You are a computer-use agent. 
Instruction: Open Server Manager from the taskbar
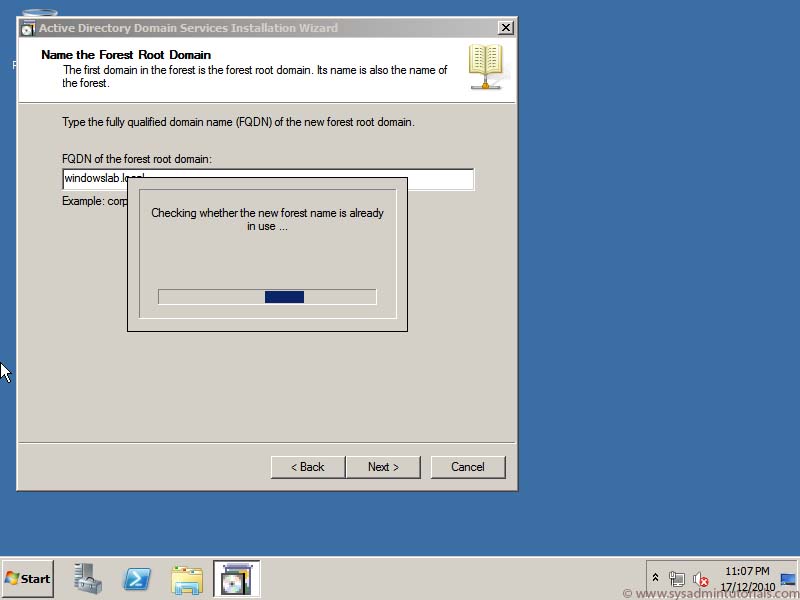pos(86,578)
